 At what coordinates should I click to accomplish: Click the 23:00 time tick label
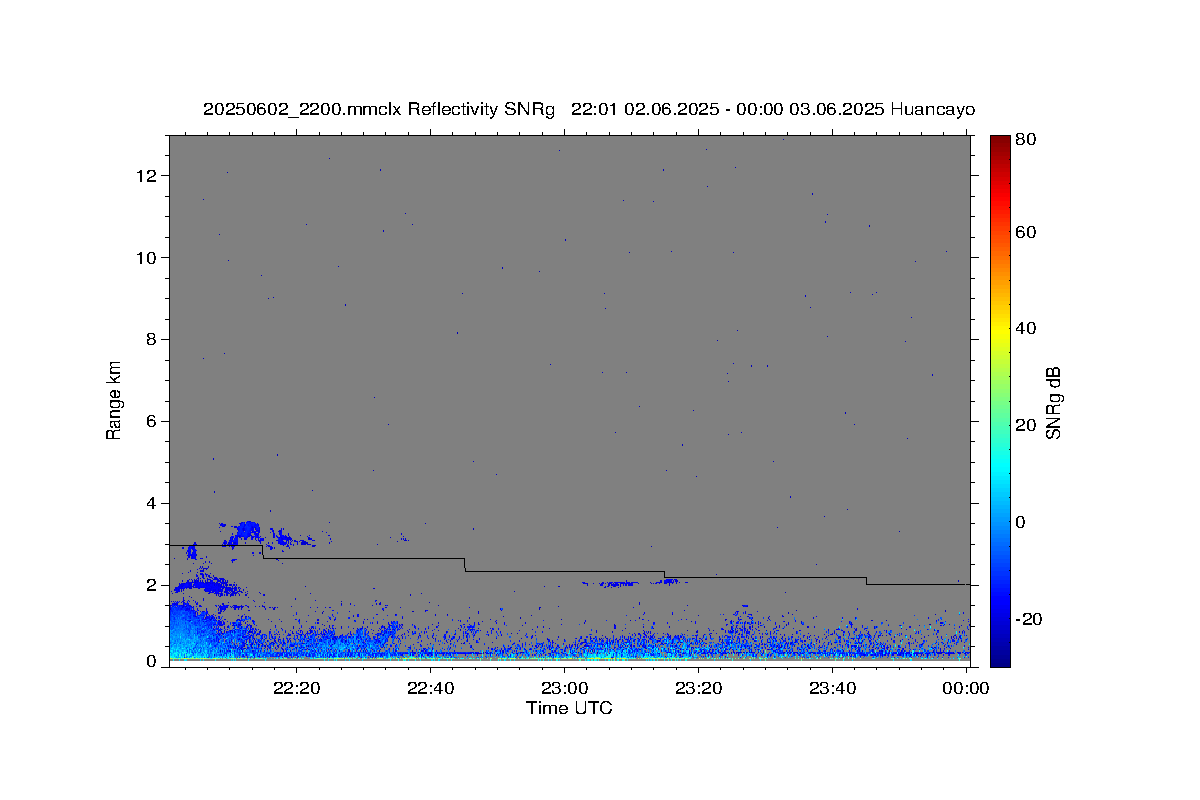(565, 688)
